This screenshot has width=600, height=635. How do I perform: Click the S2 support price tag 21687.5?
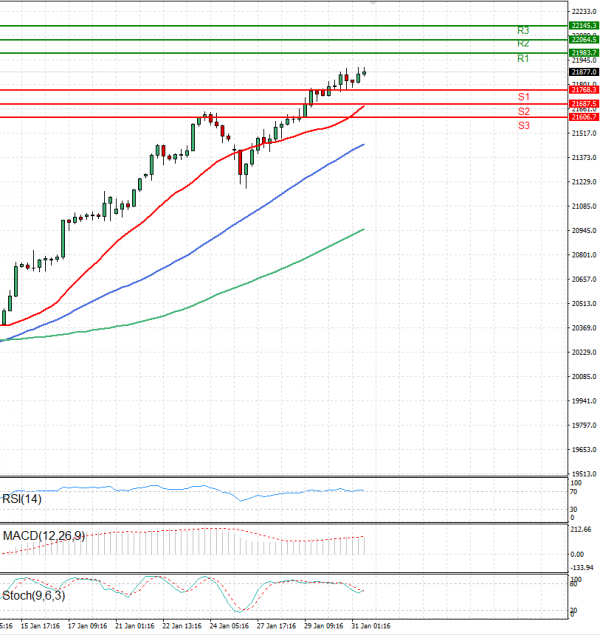tap(584, 104)
